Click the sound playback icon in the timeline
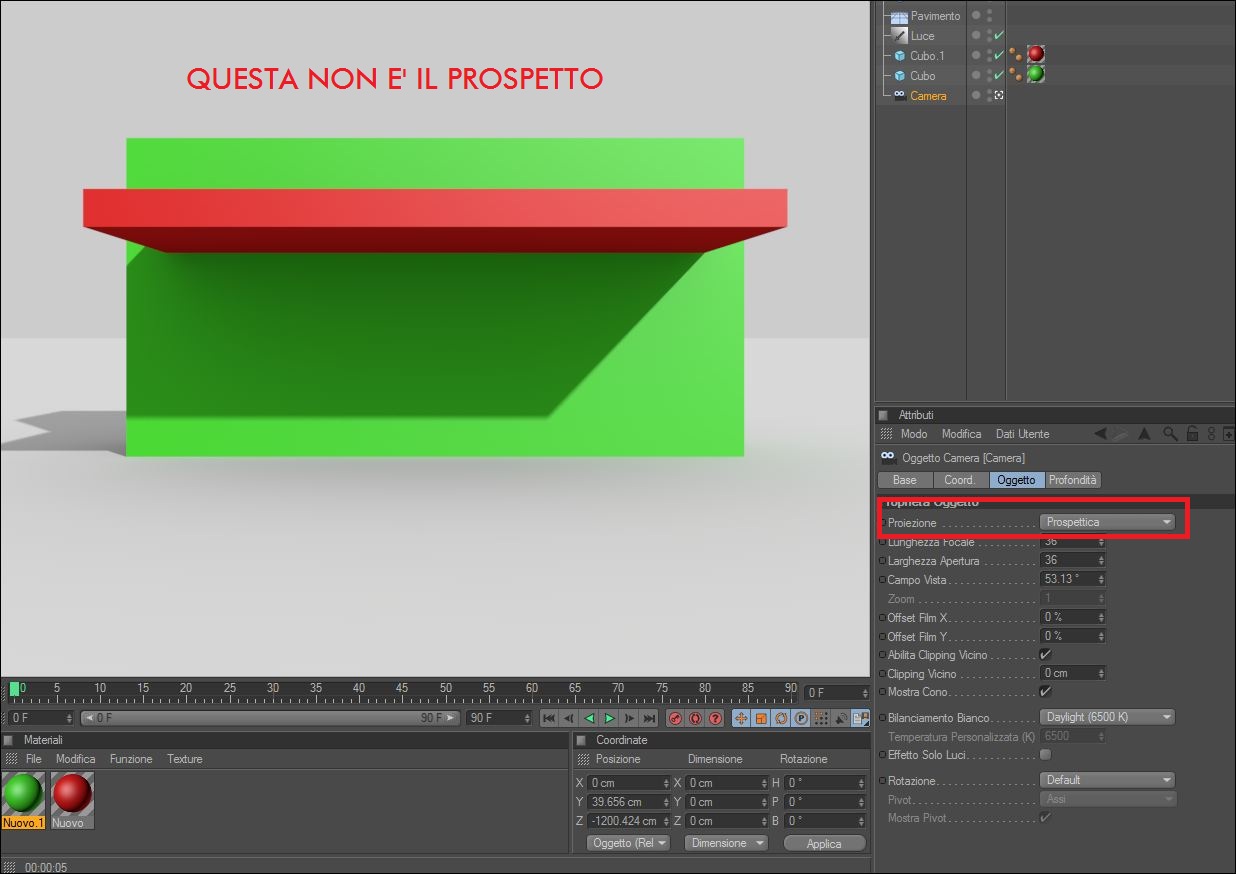 coord(841,718)
